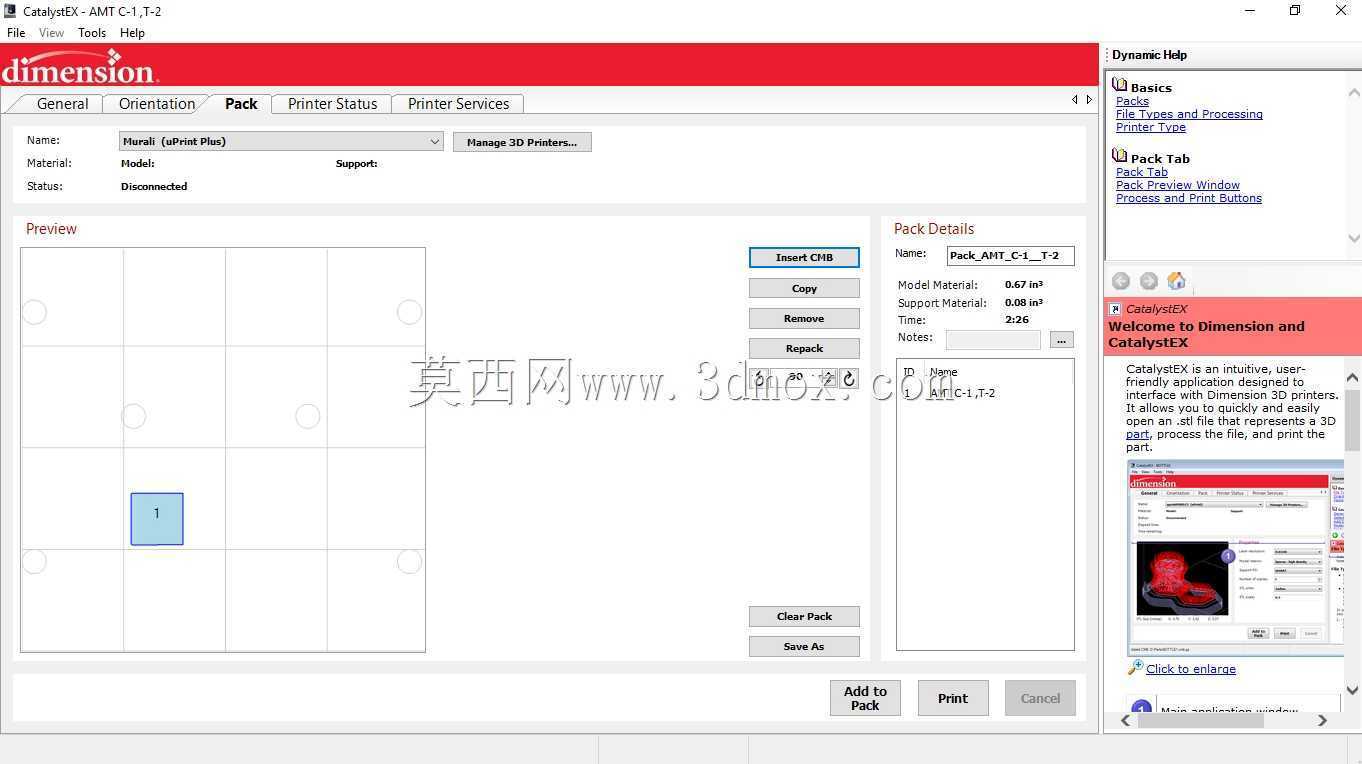Select model 1 in the pack preview
The width and height of the screenshot is (1362, 764).
click(x=157, y=519)
